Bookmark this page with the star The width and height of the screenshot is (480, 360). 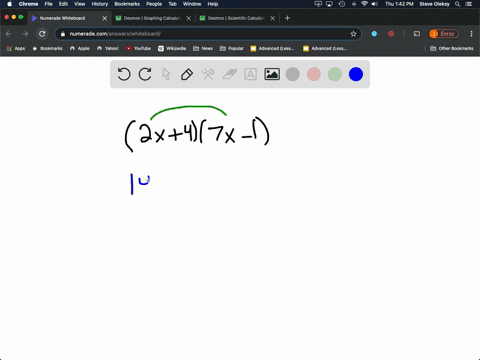pos(353,34)
